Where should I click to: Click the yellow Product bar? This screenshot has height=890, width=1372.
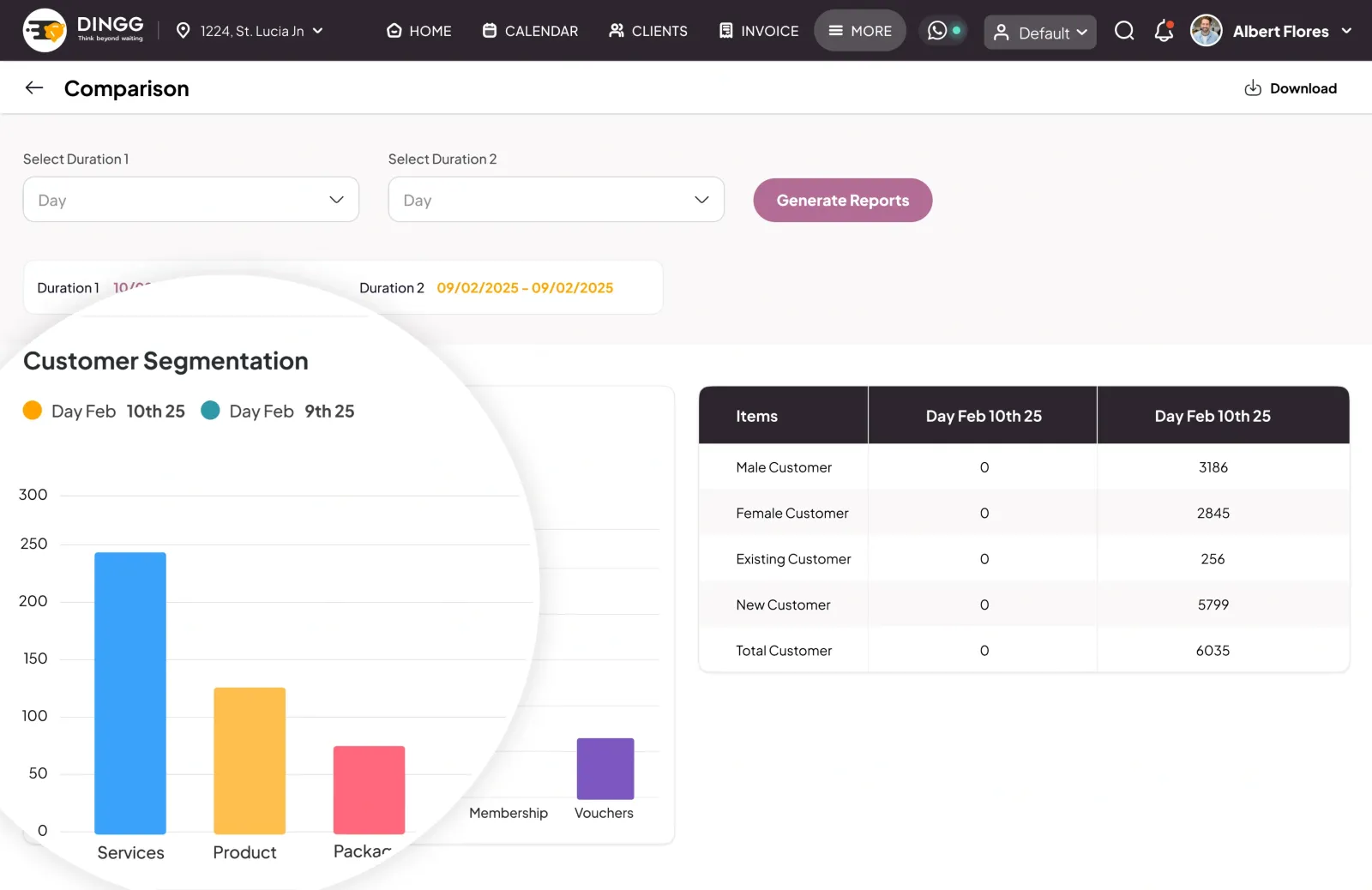coord(250,761)
